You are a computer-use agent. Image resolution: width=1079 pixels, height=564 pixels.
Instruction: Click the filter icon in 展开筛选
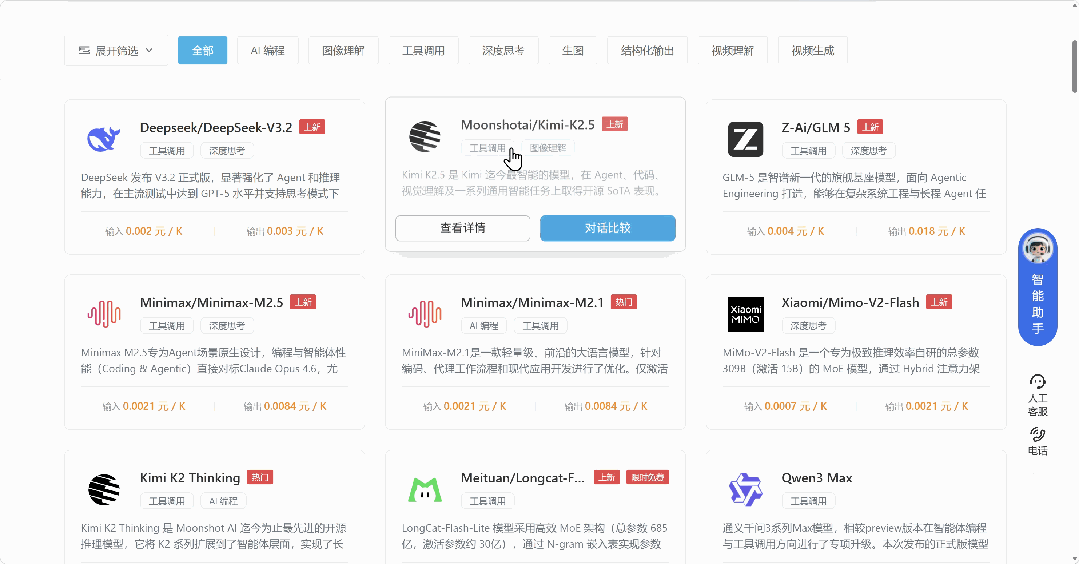click(x=84, y=50)
